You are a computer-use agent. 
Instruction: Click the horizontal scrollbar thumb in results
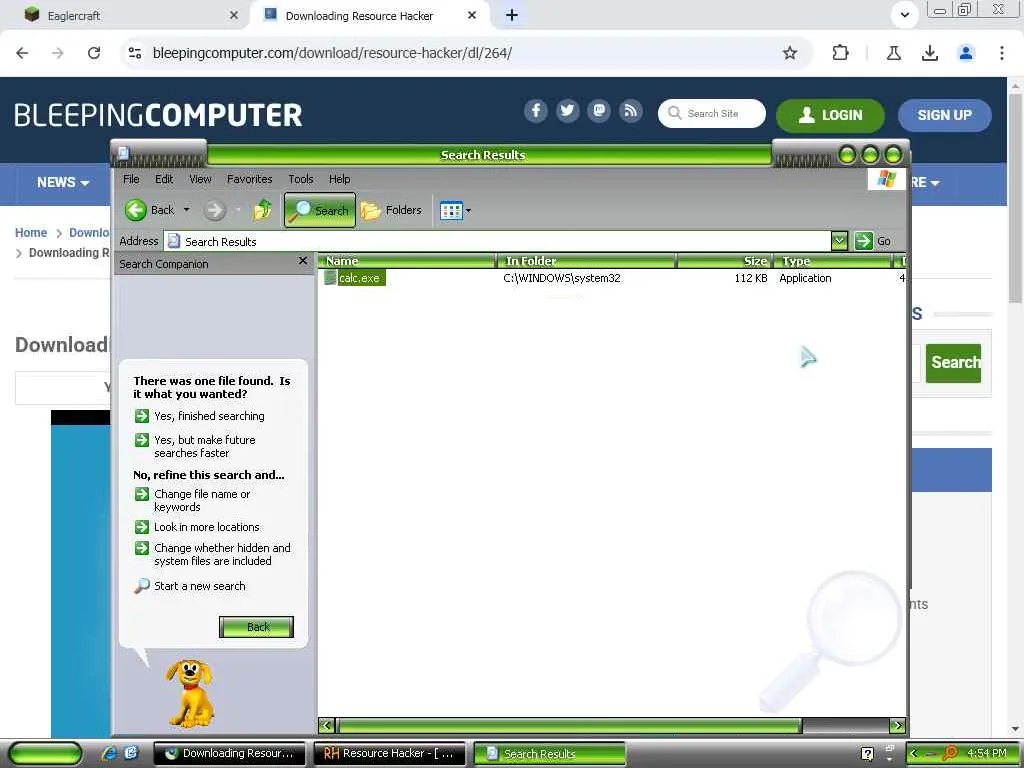(568, 725)
